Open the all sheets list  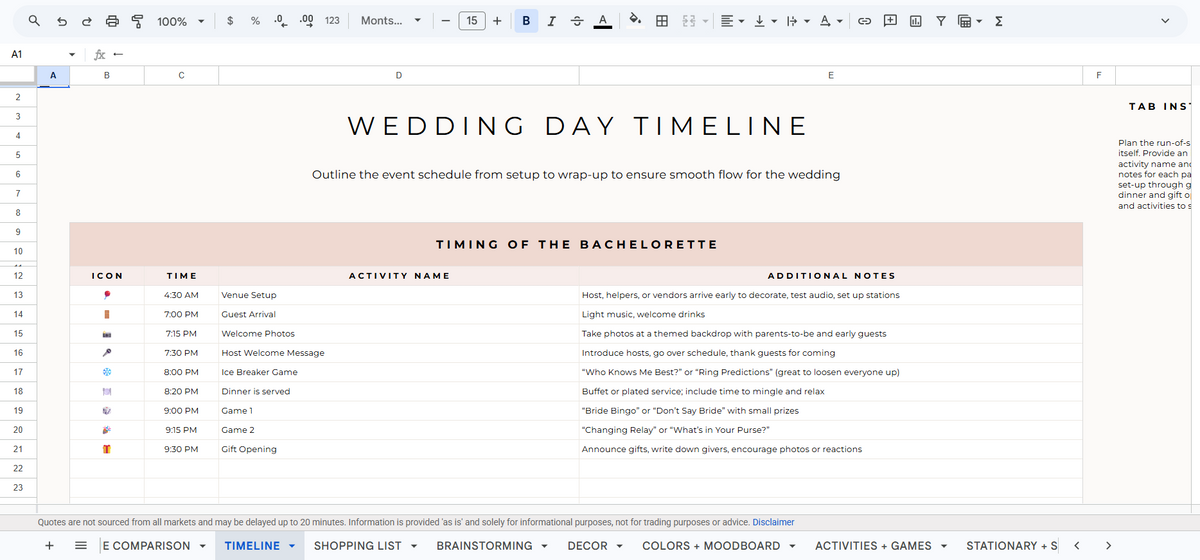[x=81, y=546]
